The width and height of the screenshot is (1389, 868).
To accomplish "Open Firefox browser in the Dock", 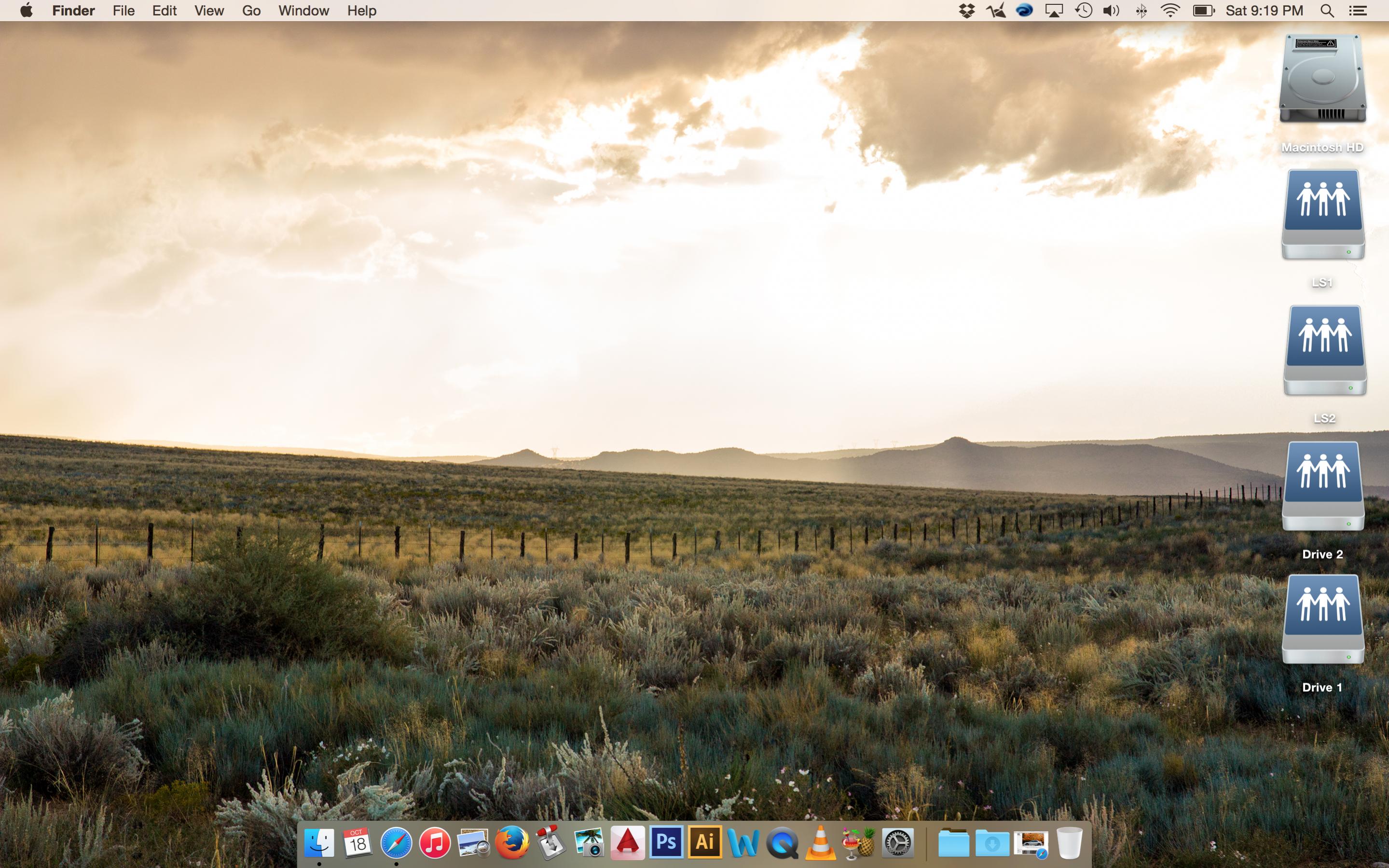I will click(511, 842).
